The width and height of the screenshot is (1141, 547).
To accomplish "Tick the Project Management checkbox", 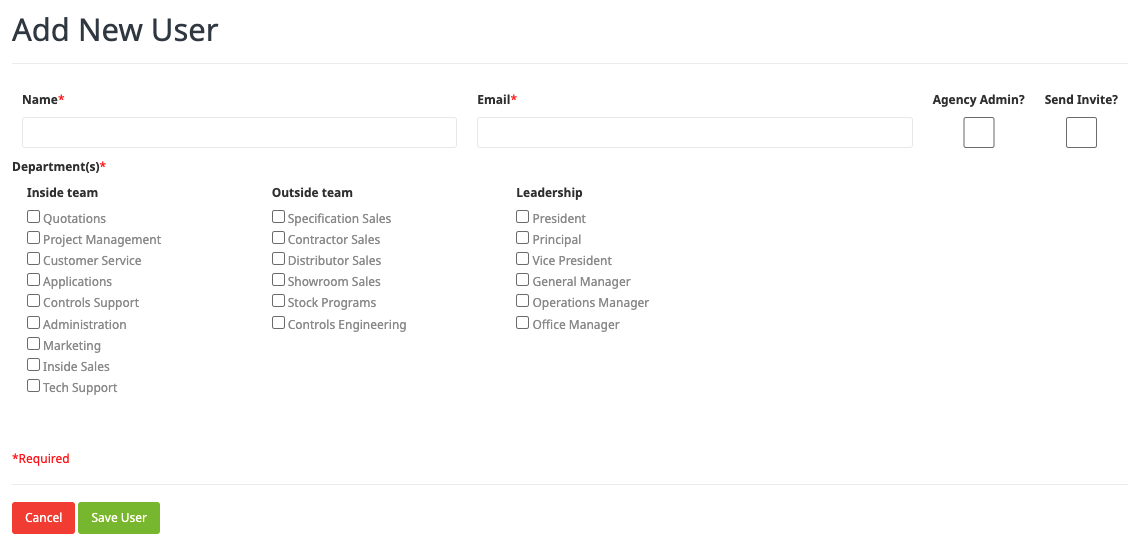I will pyautogui.click(x=33, y=238).
